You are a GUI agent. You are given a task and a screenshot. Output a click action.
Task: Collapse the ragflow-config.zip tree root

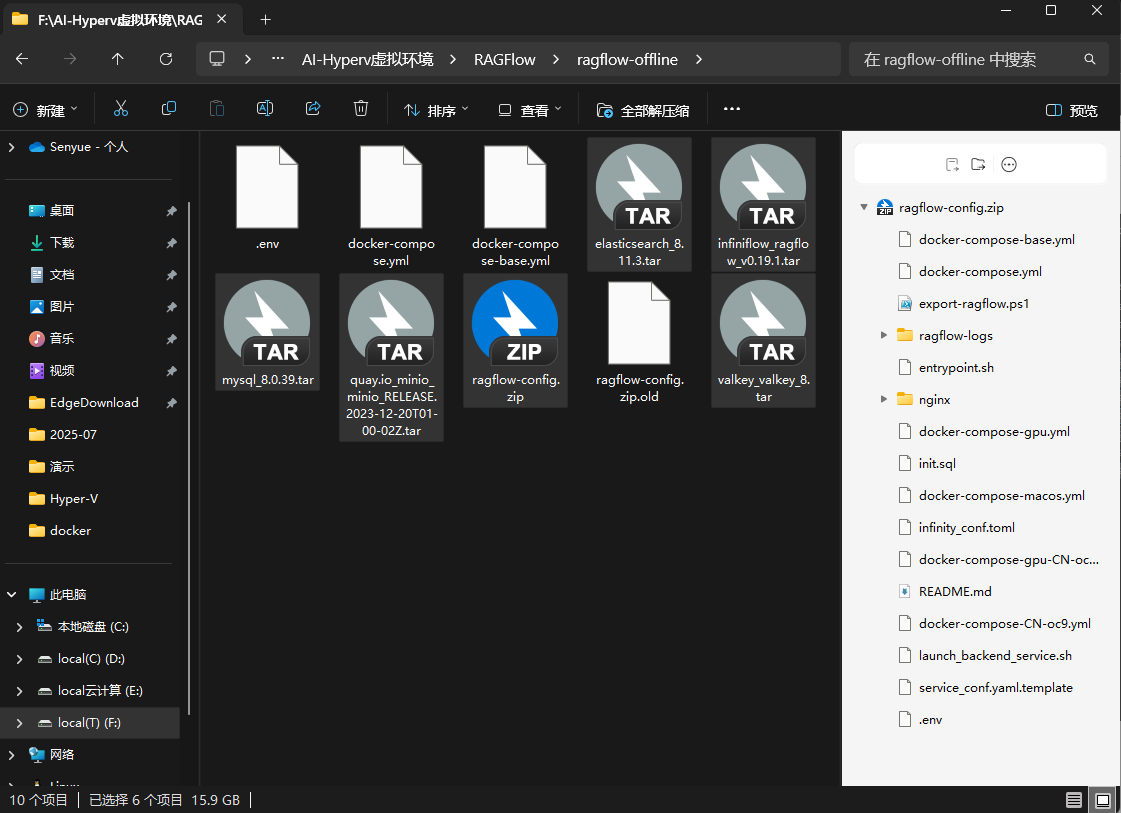coord(864,207)
